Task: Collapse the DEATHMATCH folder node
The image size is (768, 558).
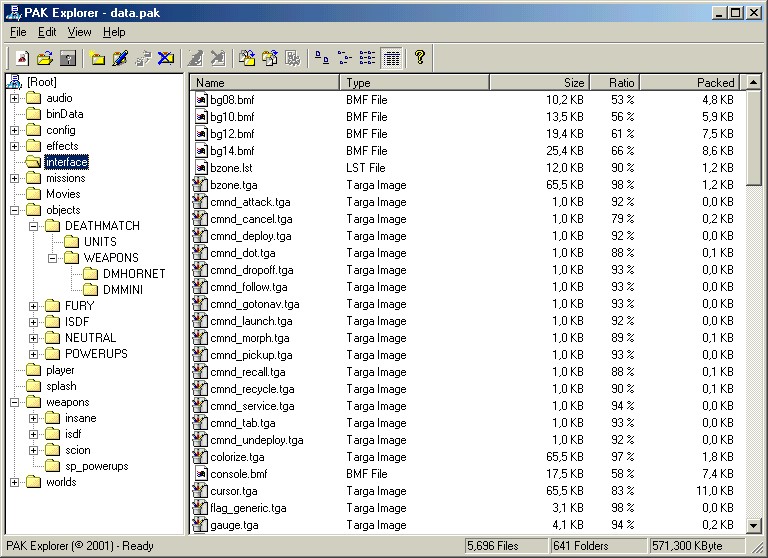Action: (33, 226)
